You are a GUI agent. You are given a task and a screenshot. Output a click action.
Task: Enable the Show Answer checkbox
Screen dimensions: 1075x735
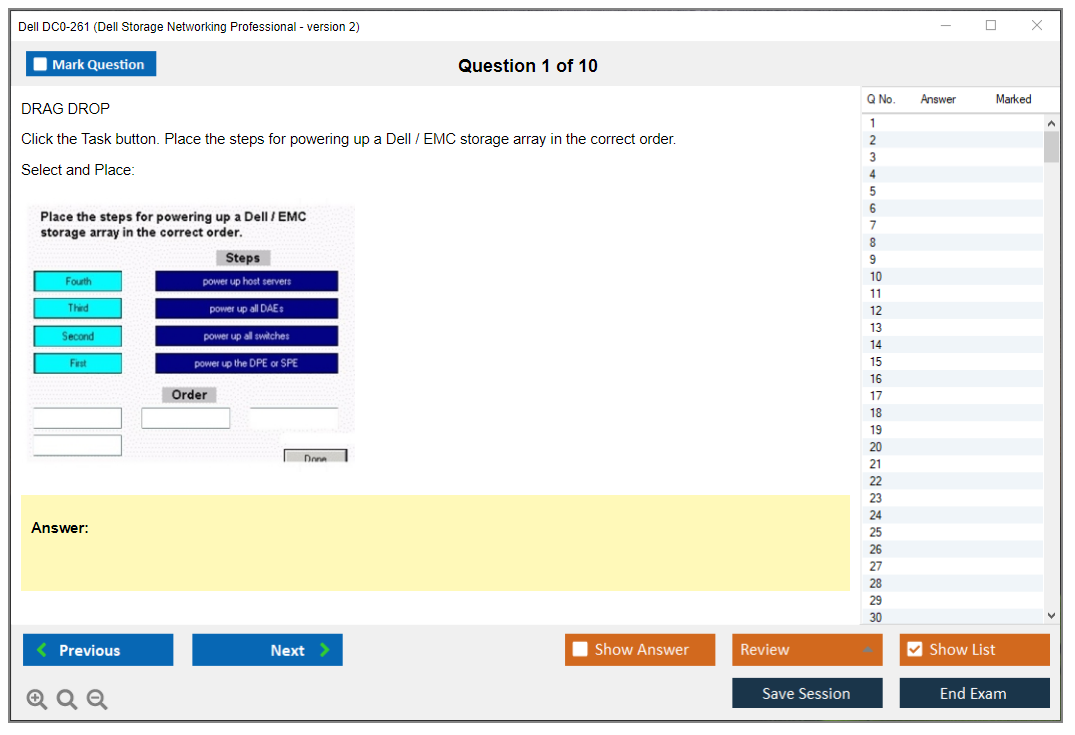point(580,650)
